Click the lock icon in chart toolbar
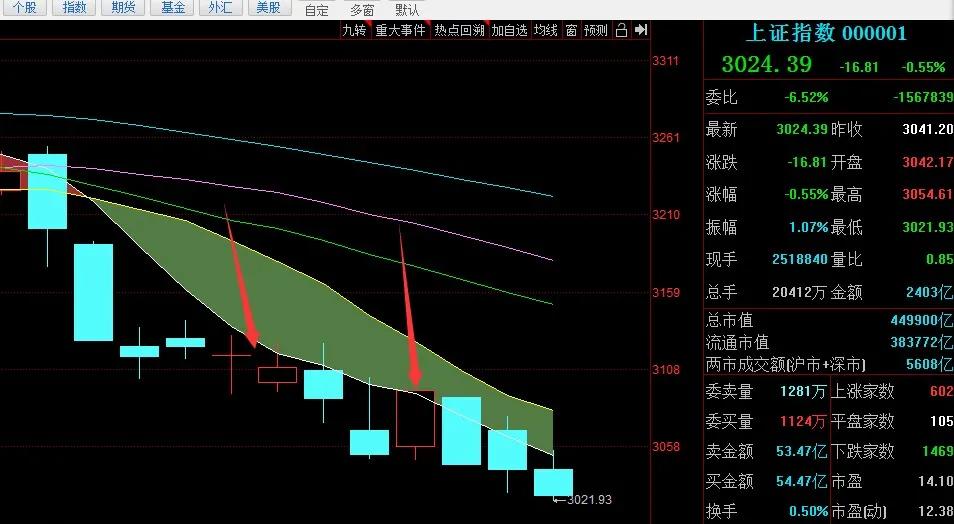The width and height of the screenshot is (954, 524). pos(621,30)
